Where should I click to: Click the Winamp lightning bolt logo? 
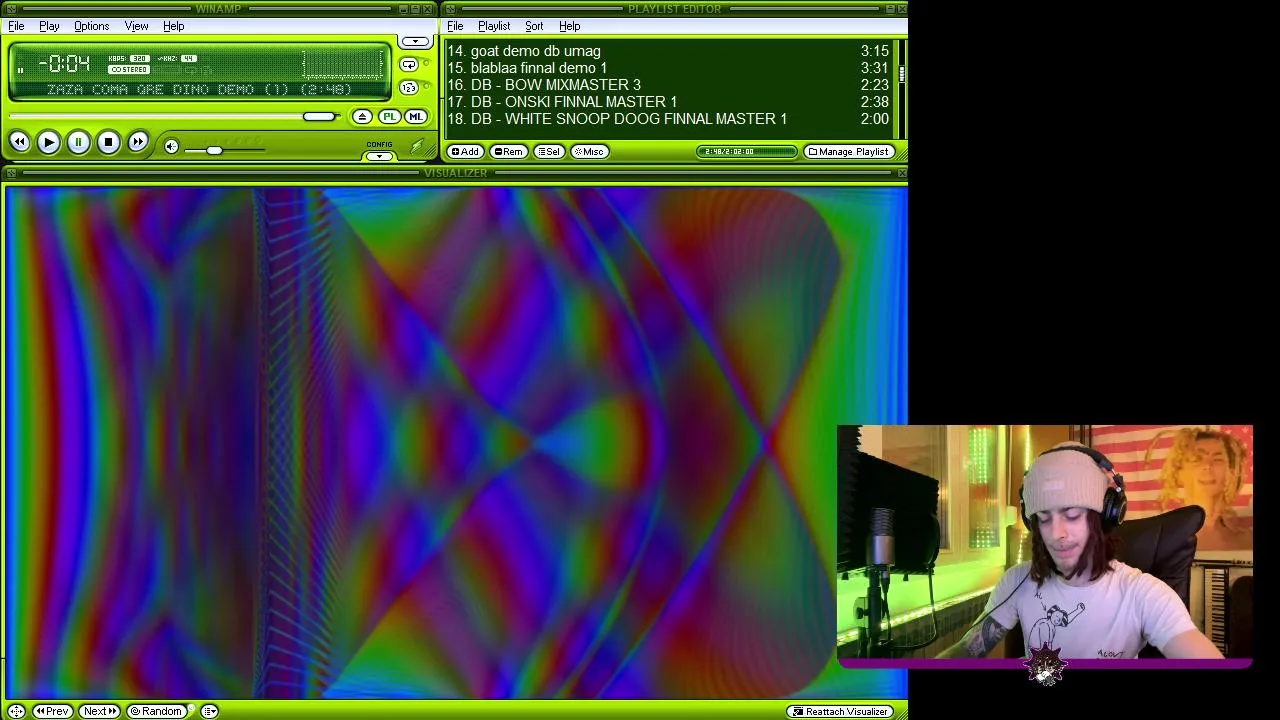pyautogui.click(x=417, y=147)
